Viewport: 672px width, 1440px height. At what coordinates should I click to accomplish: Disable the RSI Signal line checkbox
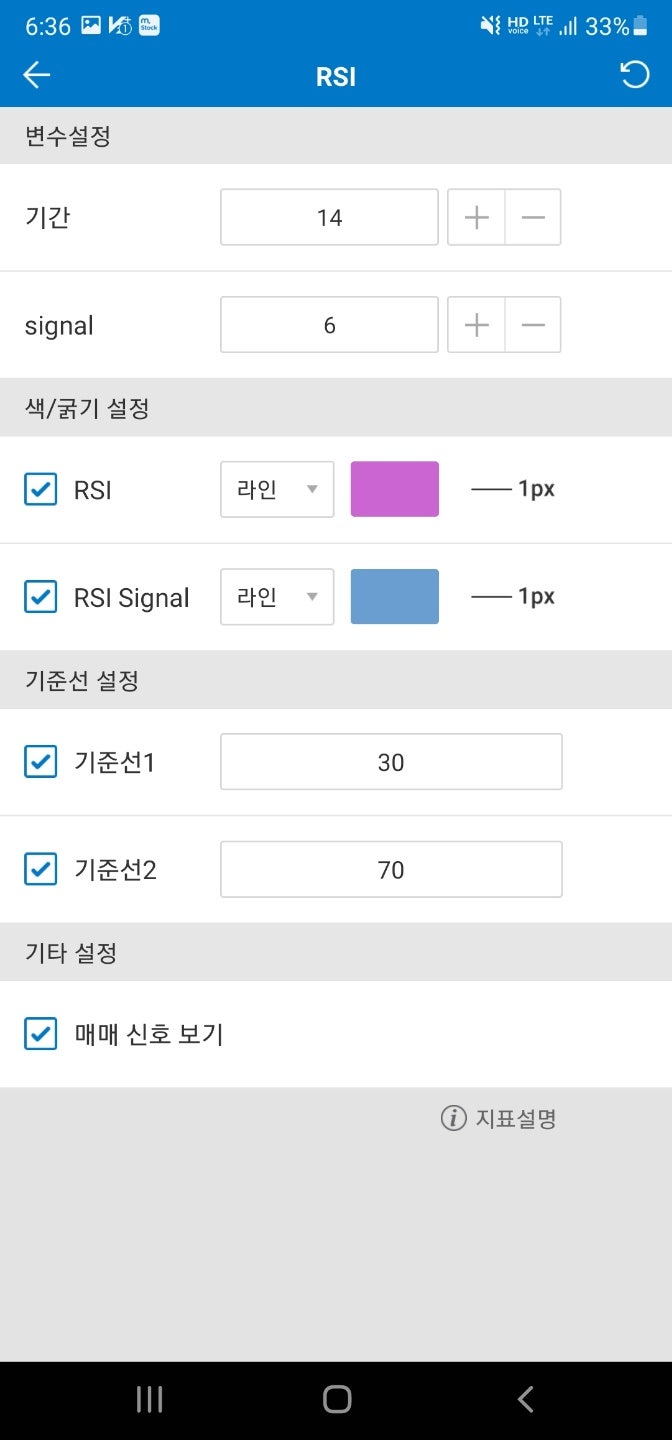[40, 597]
